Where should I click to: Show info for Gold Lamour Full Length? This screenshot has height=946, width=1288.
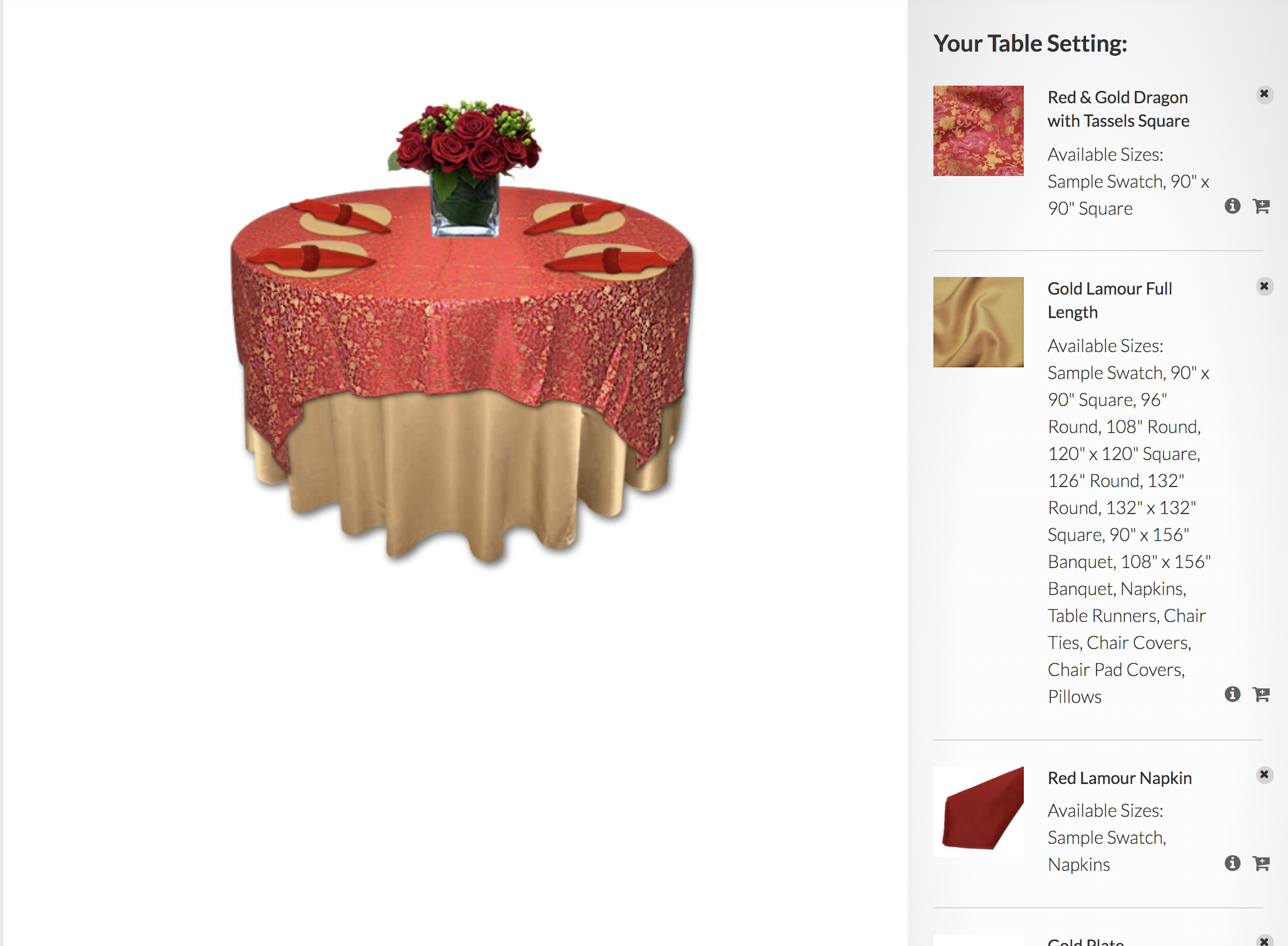click(x=1232, y=694)
